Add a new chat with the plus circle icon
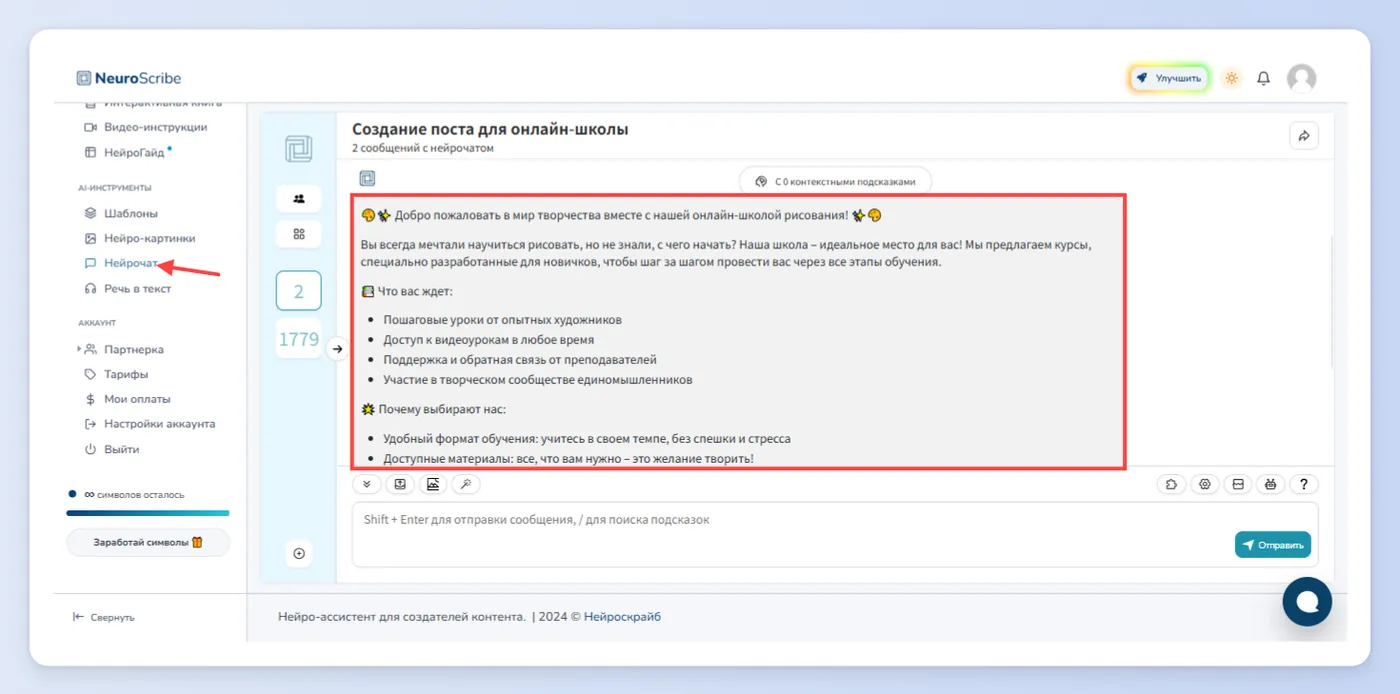Viewport: 1400px width, 694px height. [x=298, y=553]
